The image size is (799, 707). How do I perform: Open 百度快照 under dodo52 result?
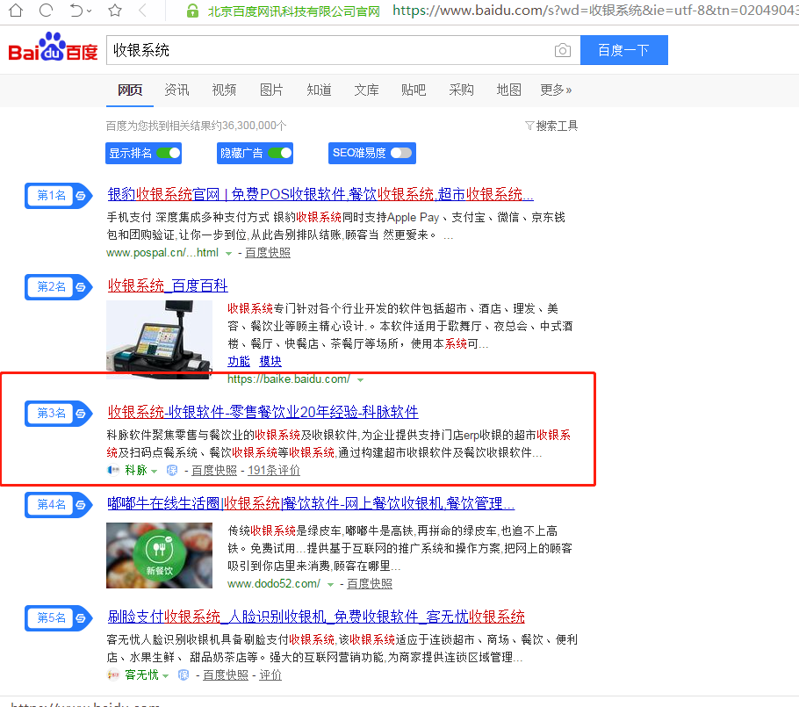pyautogui.click(x=369, y=584)
